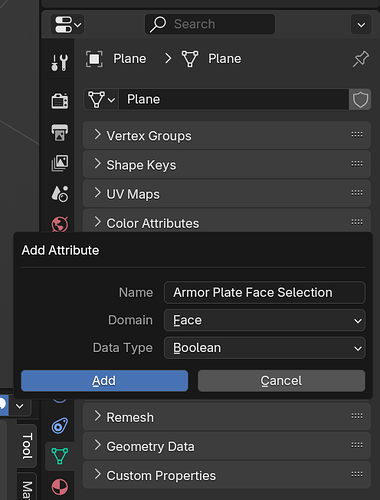Open the View Layer properties tab

[x=60, y=163]
